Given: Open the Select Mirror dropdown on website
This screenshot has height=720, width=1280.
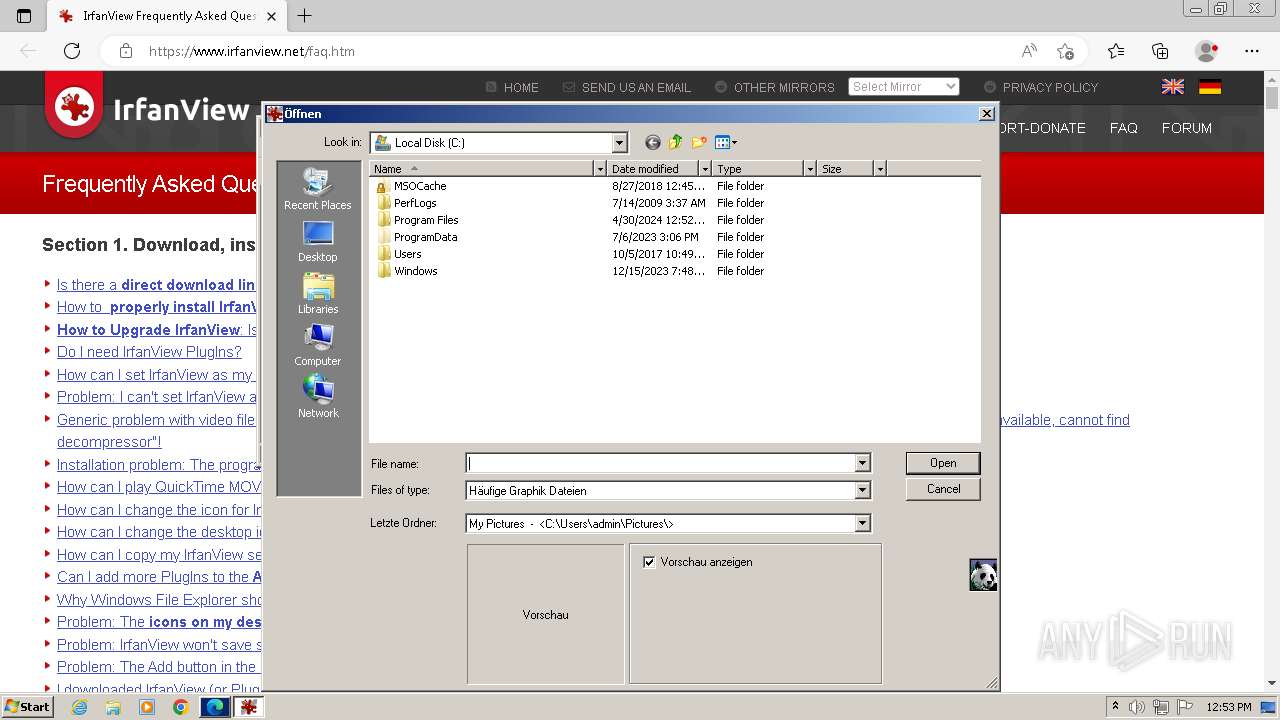Looking at the screenshot, I should (903, 87).
